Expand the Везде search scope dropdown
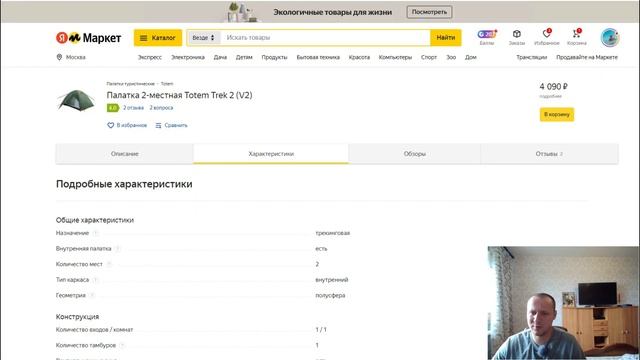 (204, 38)
